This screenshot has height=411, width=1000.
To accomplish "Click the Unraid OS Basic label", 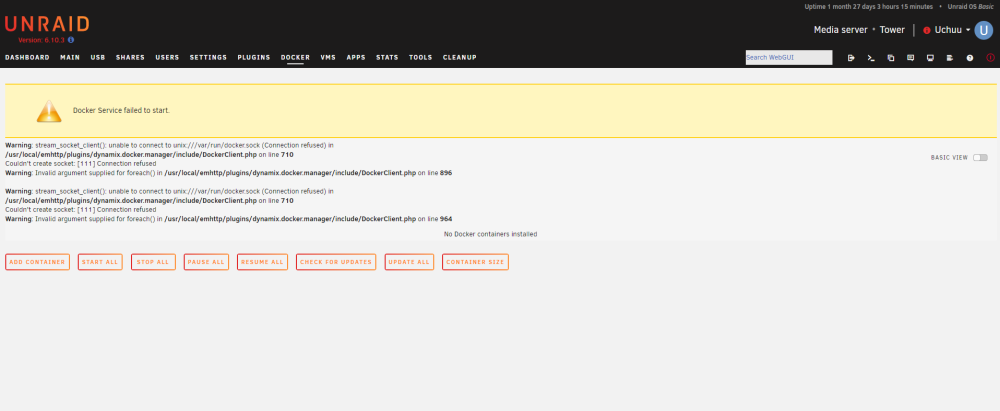I will 971,7.
